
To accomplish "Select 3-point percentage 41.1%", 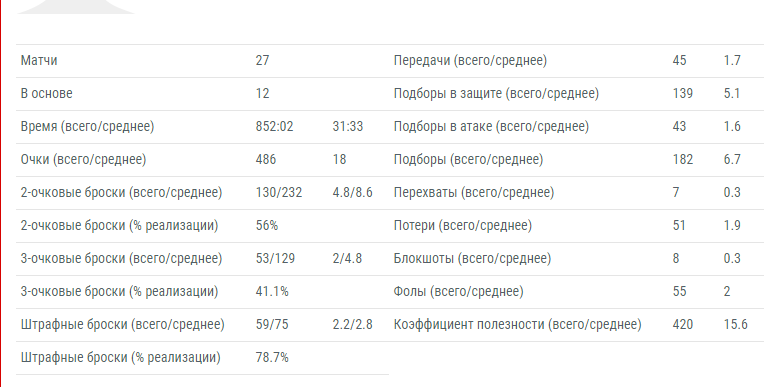I will click(x=272, y=291).
